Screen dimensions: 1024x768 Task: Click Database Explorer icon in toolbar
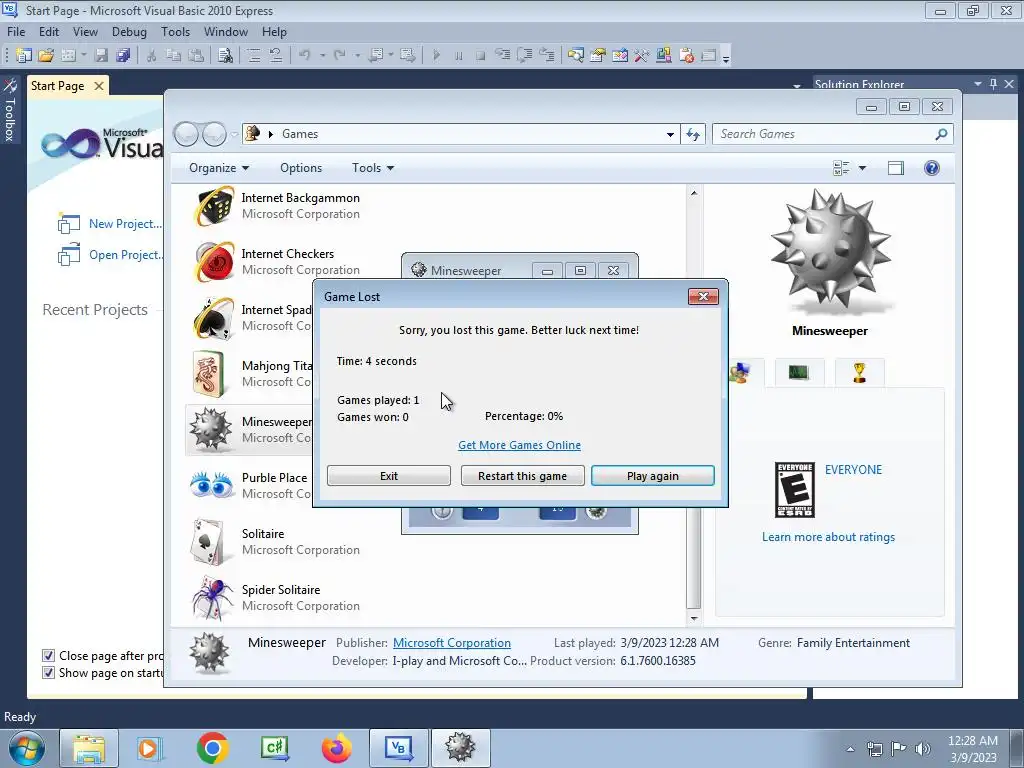664,56
